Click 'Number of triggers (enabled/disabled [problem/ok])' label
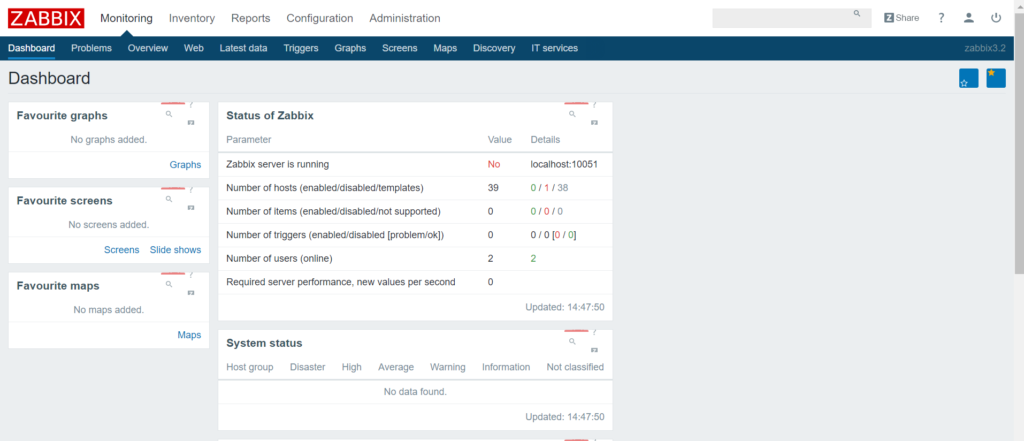The width and height of the screenshot is (1024, 441). click(335, 235)
